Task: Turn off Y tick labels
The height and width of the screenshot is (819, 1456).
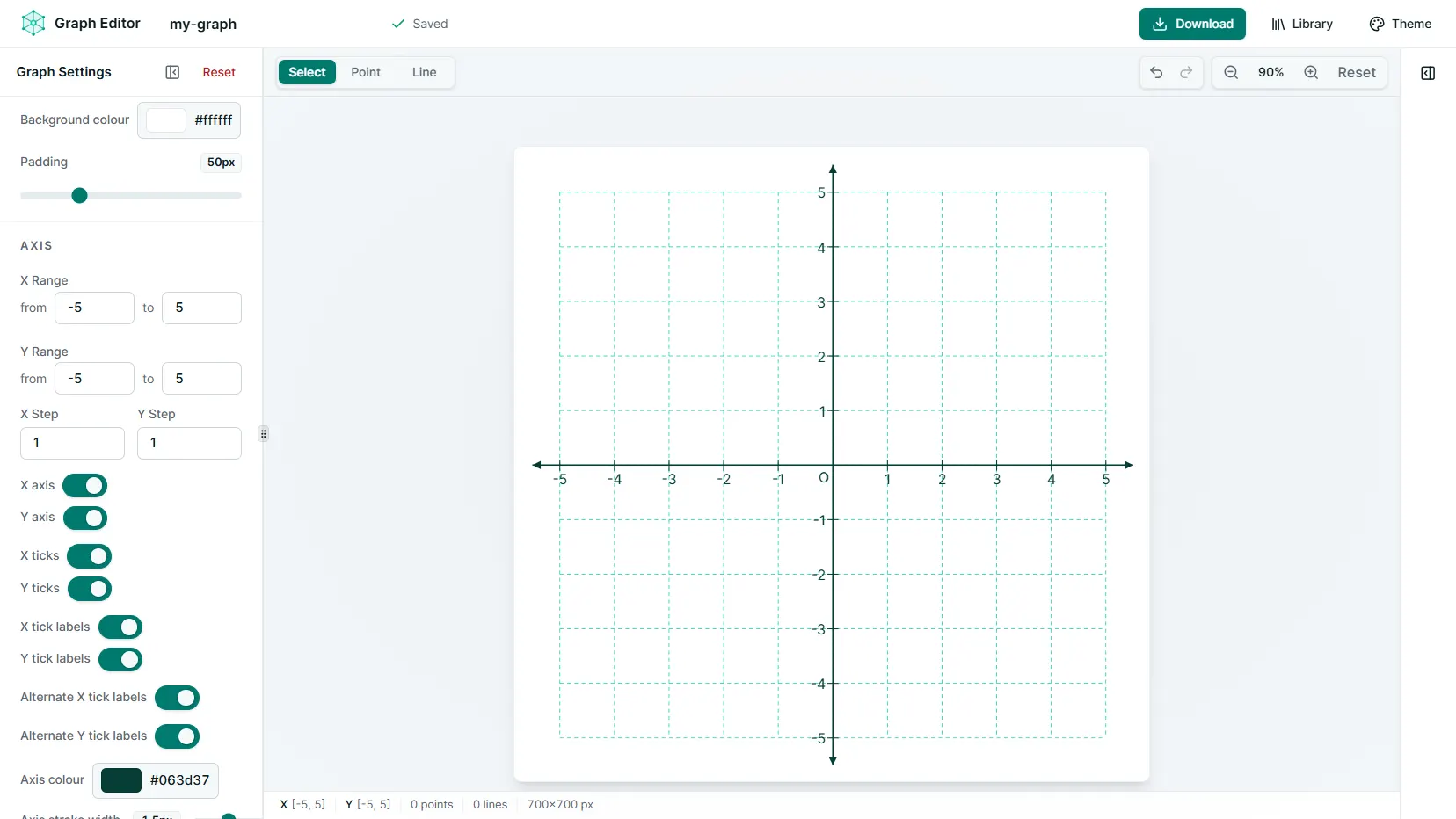Action: pyautogui.click(x=120, y=659)
